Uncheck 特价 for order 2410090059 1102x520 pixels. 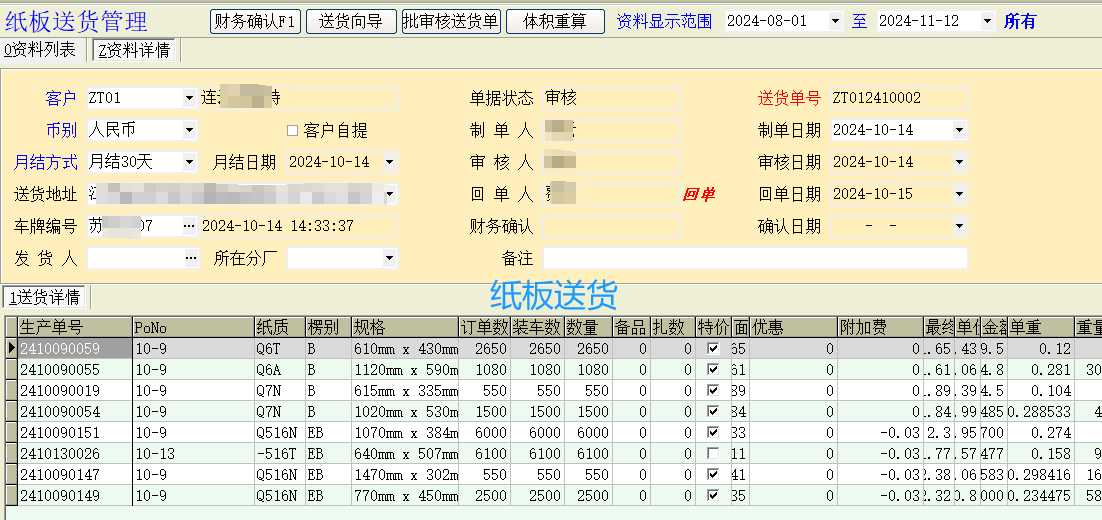pos(713,348)
